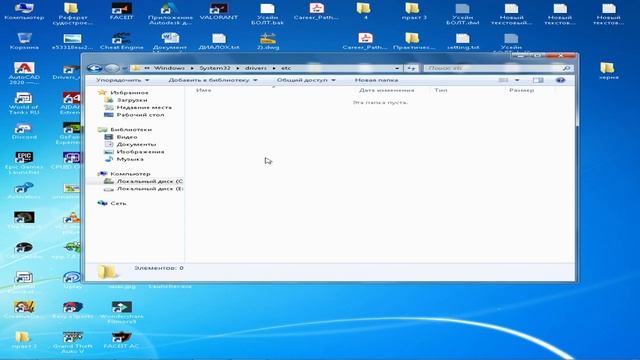Click the etc segment in address bar
The height and width of the screenshot is (360, 640).
point(286,68)
